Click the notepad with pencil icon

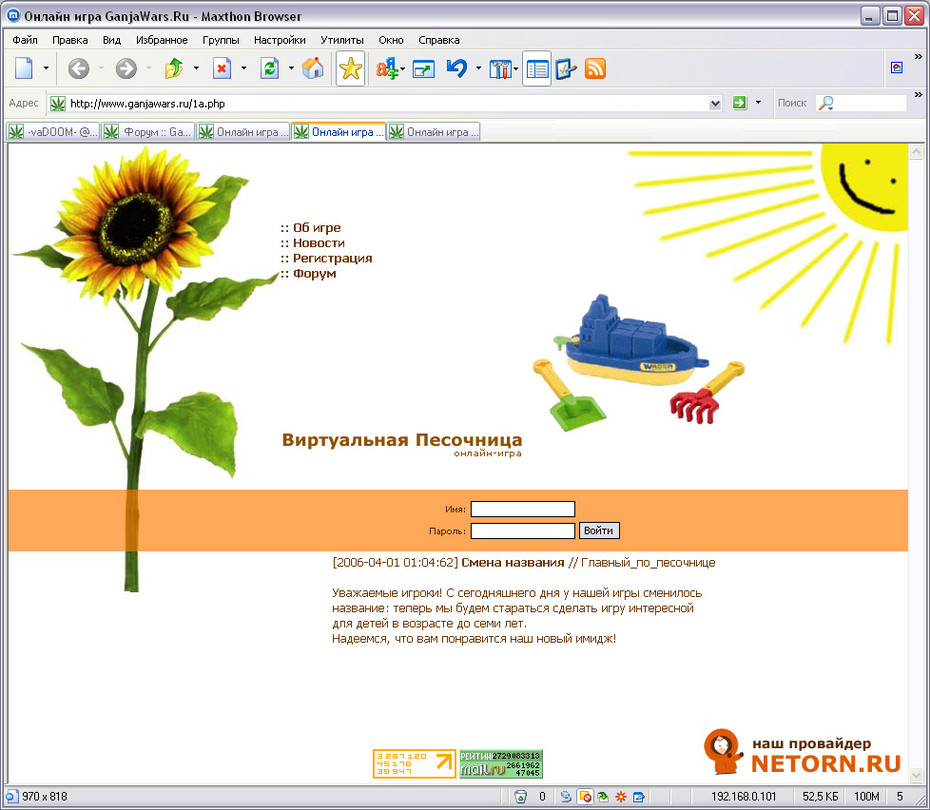point(566,69)
